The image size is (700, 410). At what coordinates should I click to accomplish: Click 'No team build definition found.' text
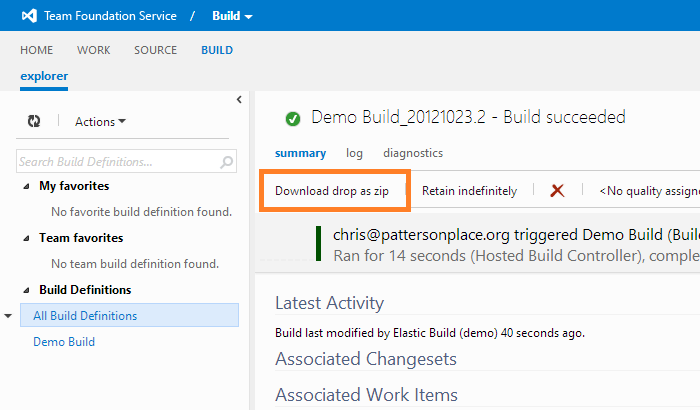[x=135, y=264]
